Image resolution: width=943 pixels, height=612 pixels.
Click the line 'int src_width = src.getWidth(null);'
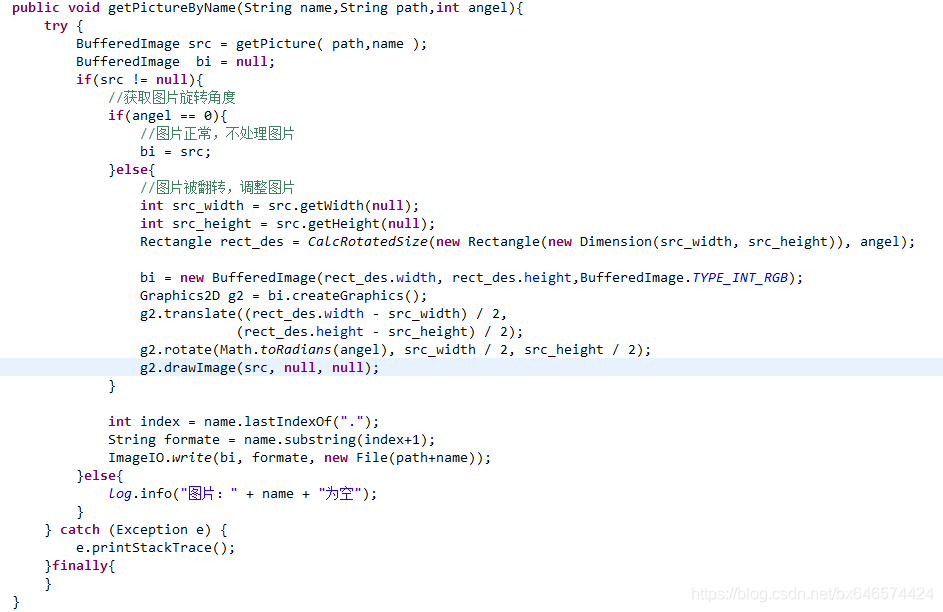tap(280, 206)
